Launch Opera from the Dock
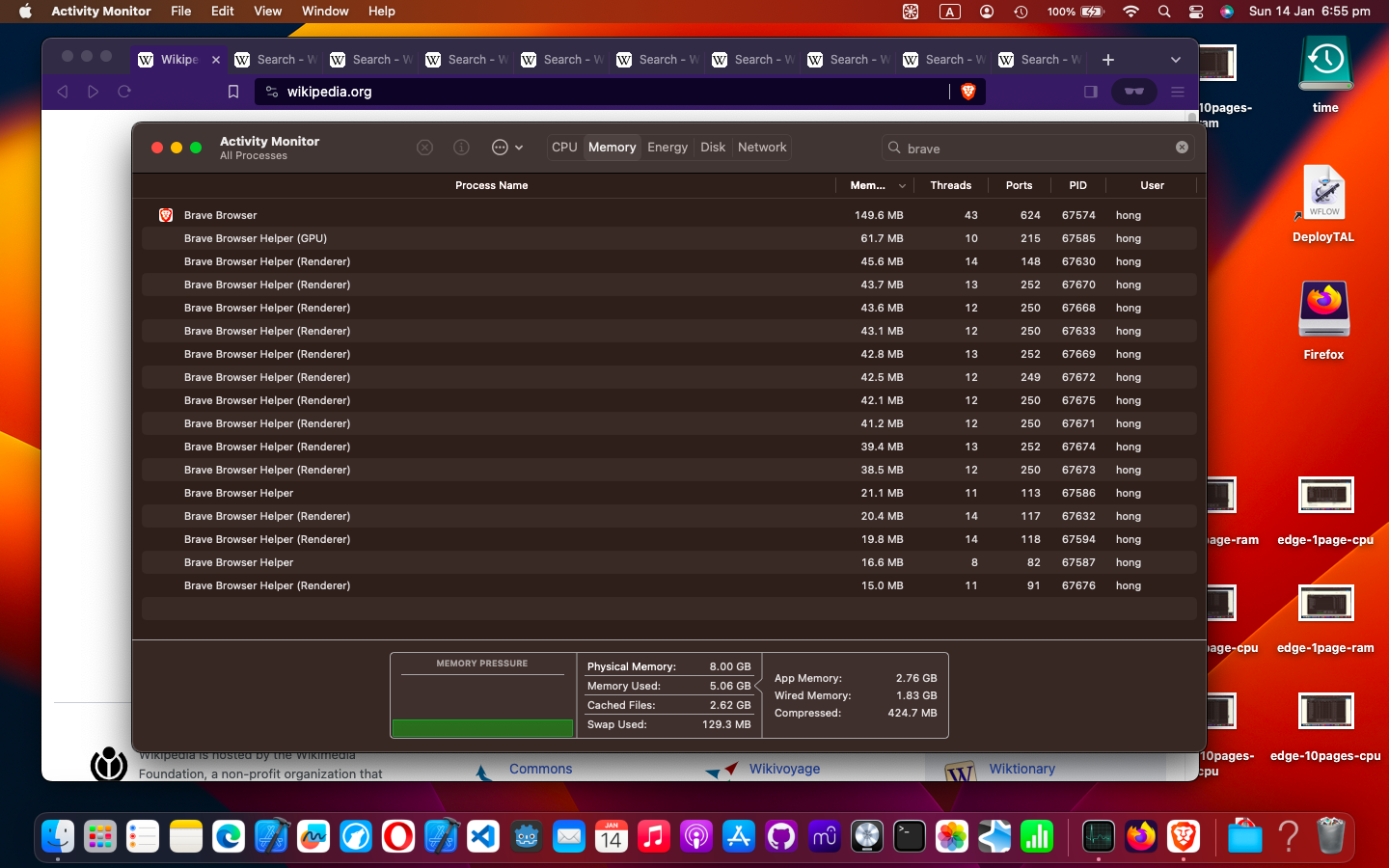This screenshot has width=1389, height=868. (x=398, y=836)
